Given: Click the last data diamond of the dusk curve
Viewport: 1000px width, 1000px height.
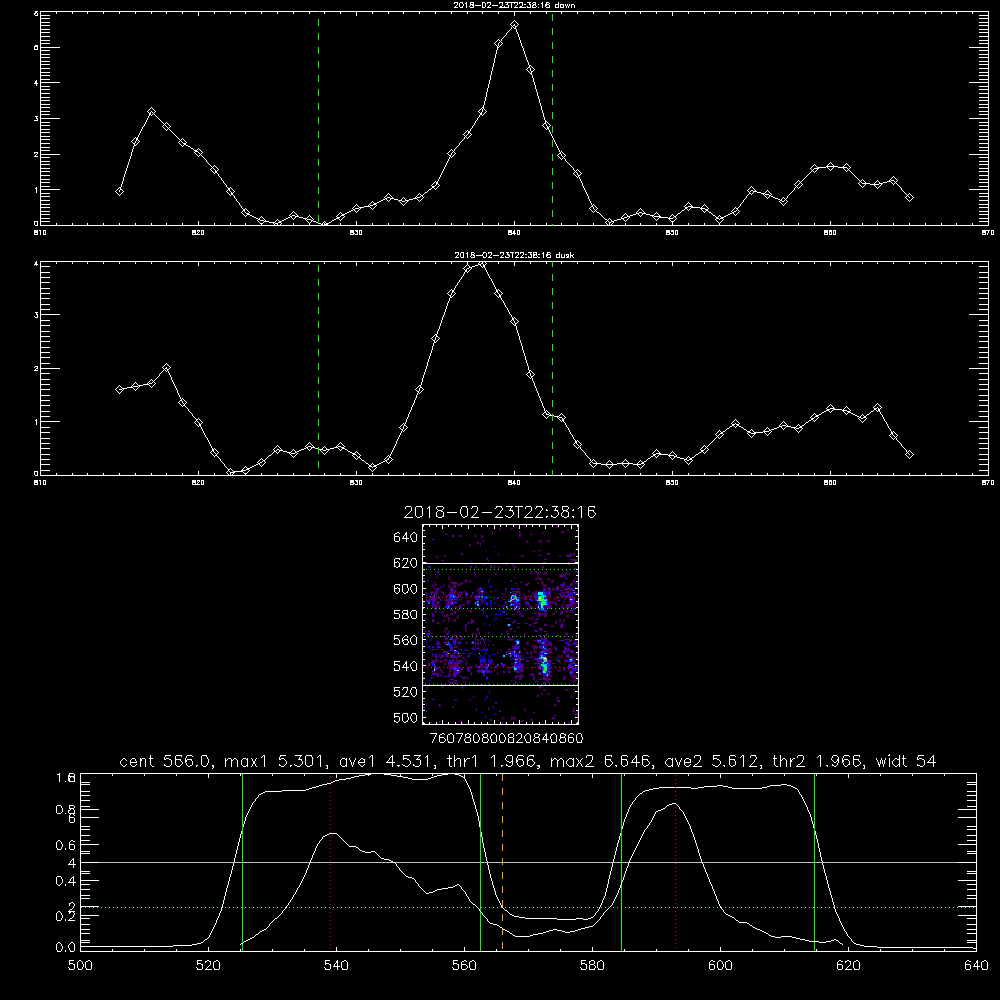Looking at the screenshot, I should pos(909,455).
